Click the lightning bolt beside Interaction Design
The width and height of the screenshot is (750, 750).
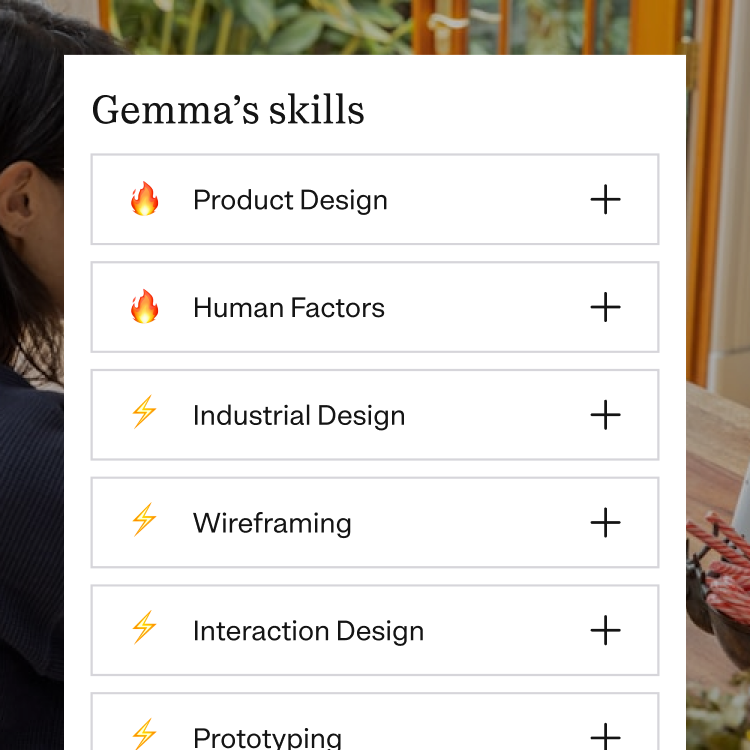point(144,627)
